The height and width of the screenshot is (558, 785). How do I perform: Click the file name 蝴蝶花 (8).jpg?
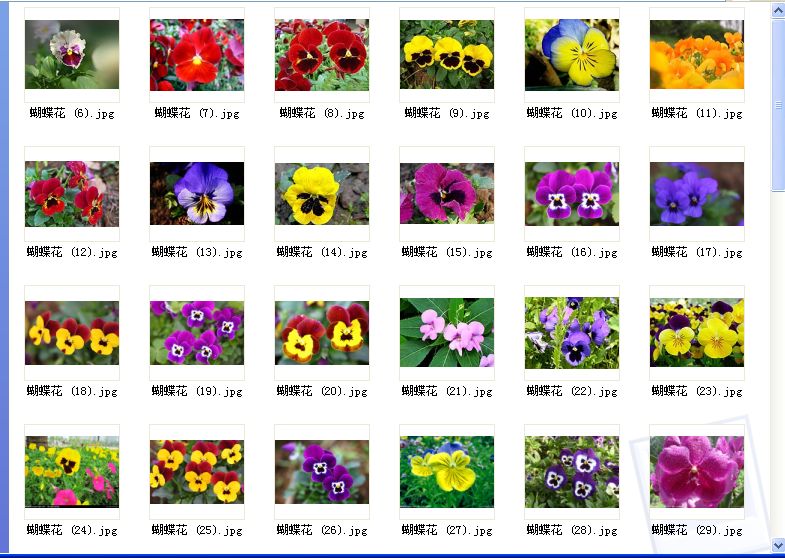[322, 114]
